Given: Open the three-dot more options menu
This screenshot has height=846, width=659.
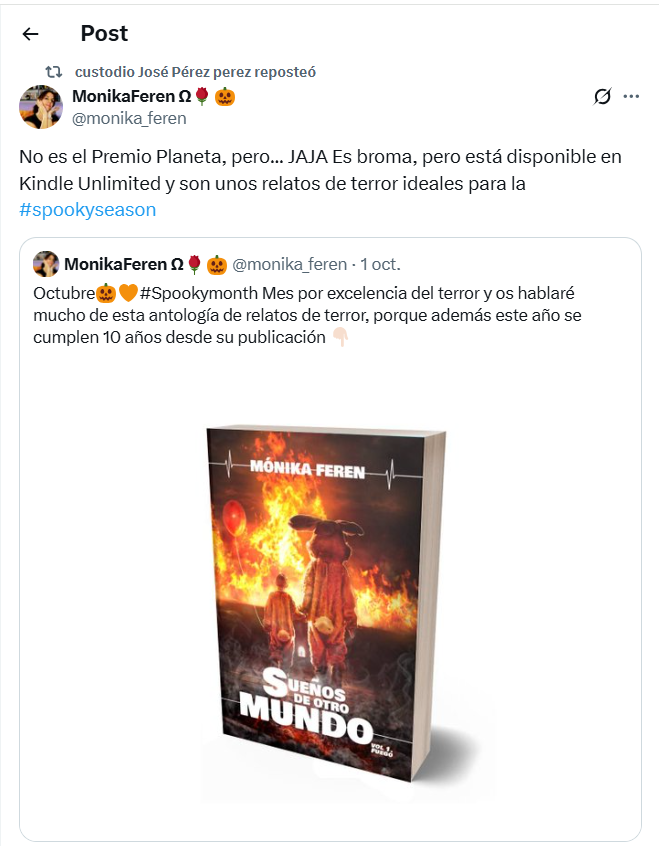Looking at the screenshot, I should pos(631,97).
